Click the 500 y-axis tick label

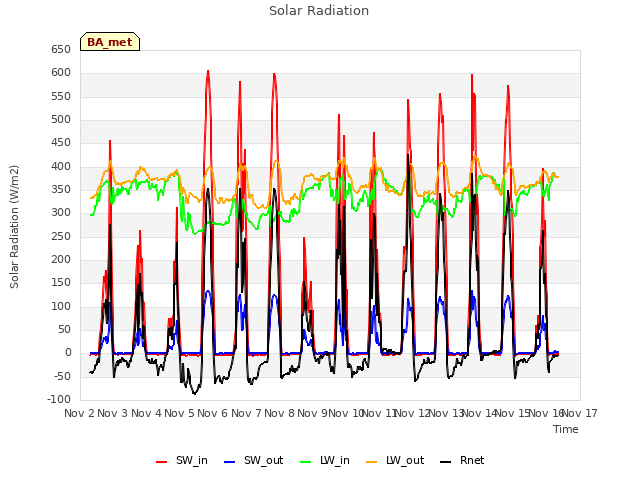(61, 120)
